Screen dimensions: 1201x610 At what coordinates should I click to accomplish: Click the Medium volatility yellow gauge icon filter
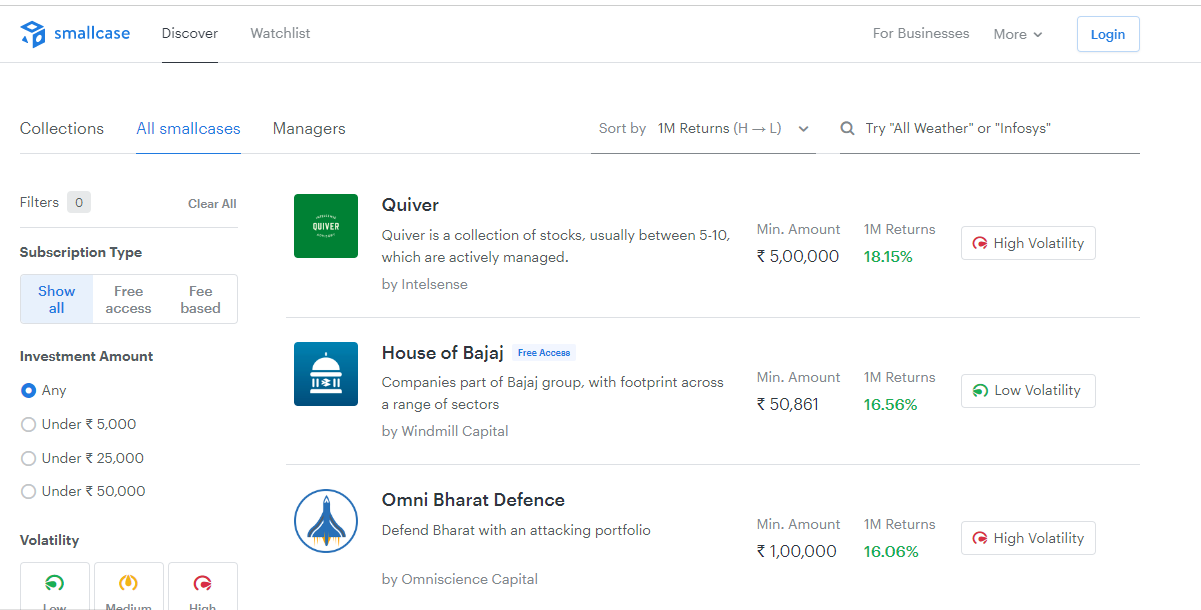coord(129,582)
